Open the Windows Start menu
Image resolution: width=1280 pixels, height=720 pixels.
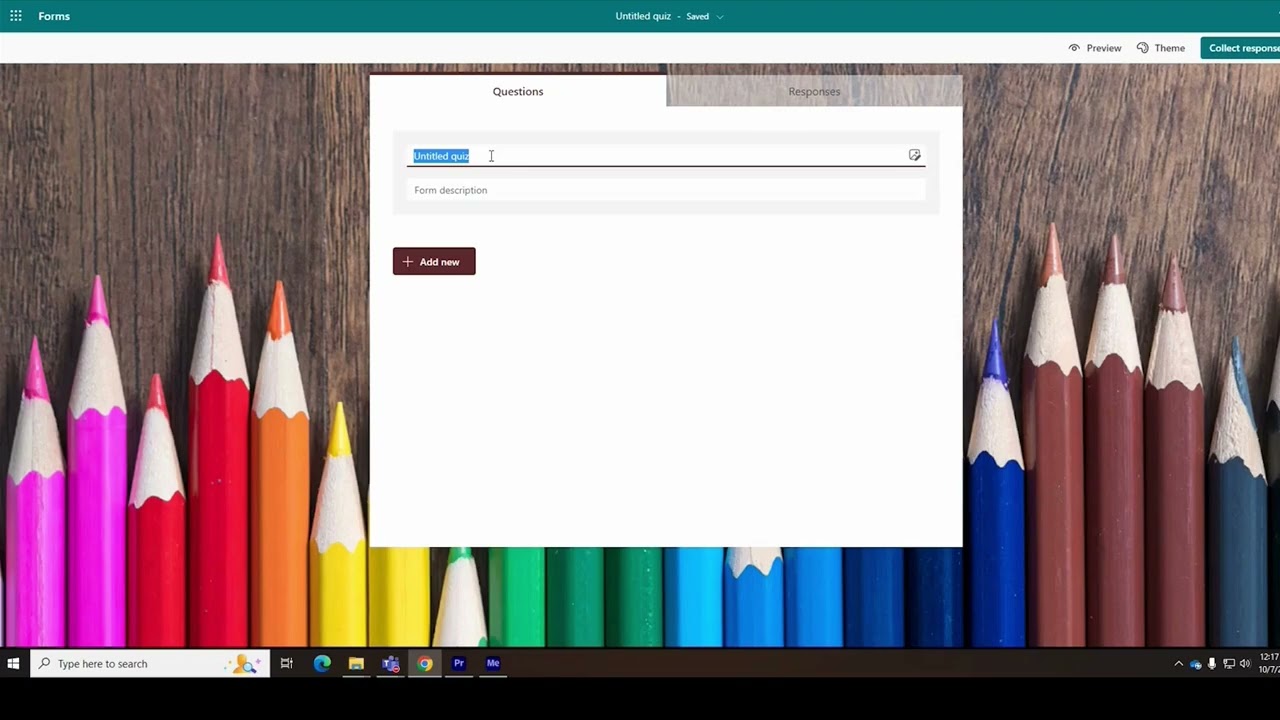(x=14, y=663)
